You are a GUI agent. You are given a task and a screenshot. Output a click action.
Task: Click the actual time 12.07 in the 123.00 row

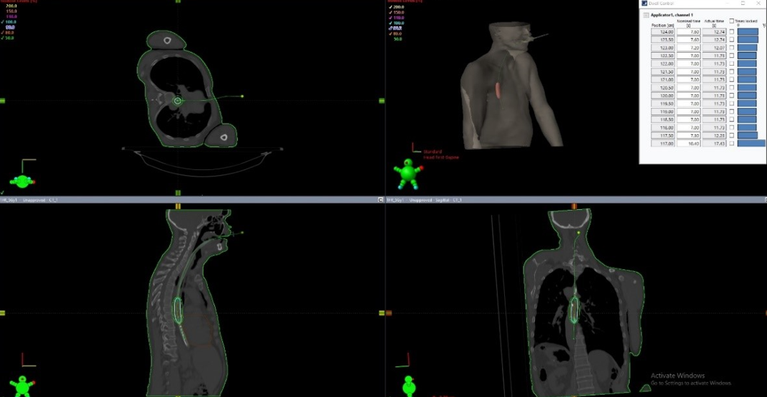[x=714, y=47]
